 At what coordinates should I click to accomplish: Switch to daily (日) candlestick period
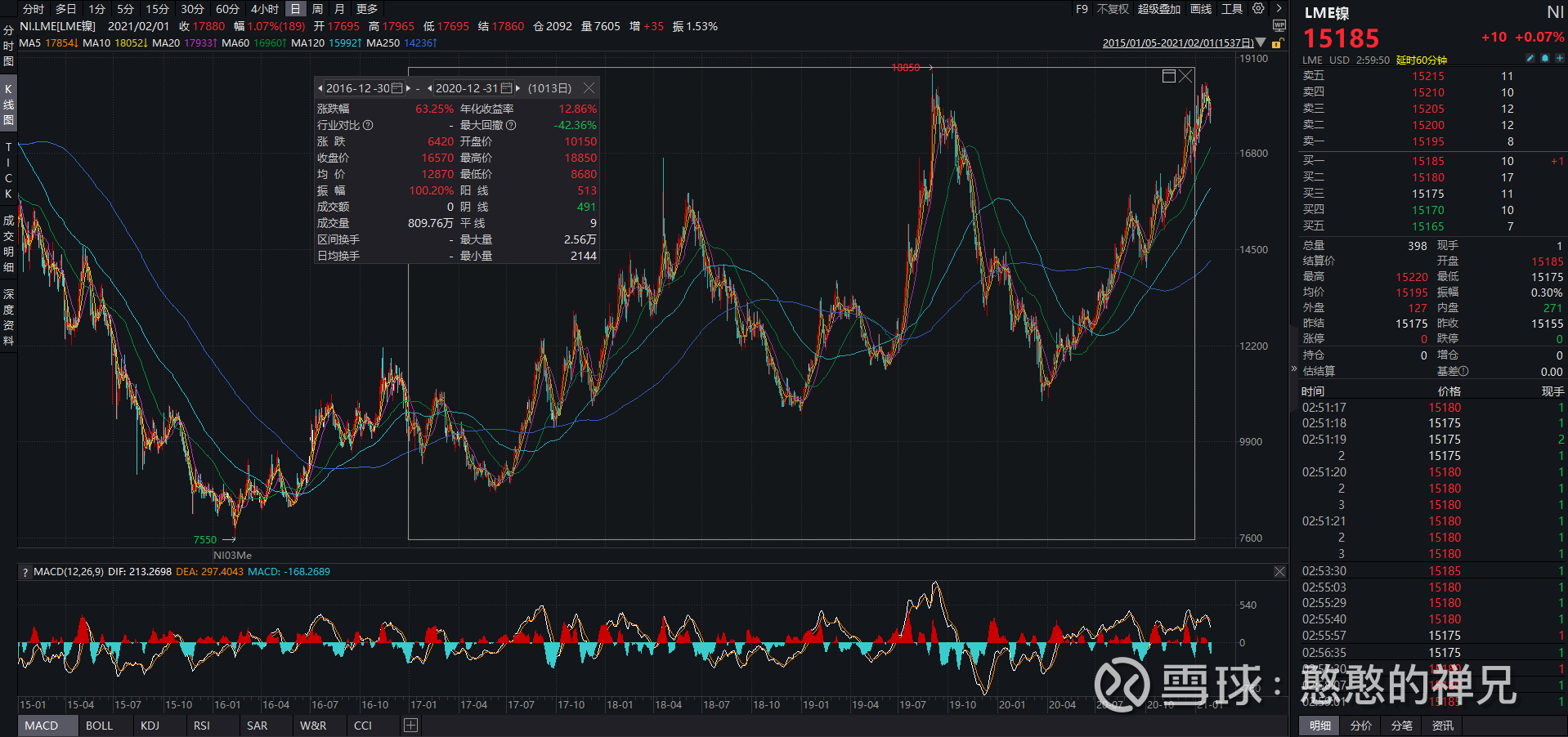[295, 9]
